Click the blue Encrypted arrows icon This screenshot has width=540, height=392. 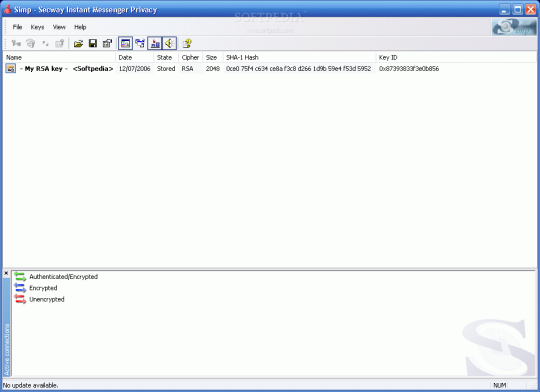pyautogui.click(x=20, y=288)
